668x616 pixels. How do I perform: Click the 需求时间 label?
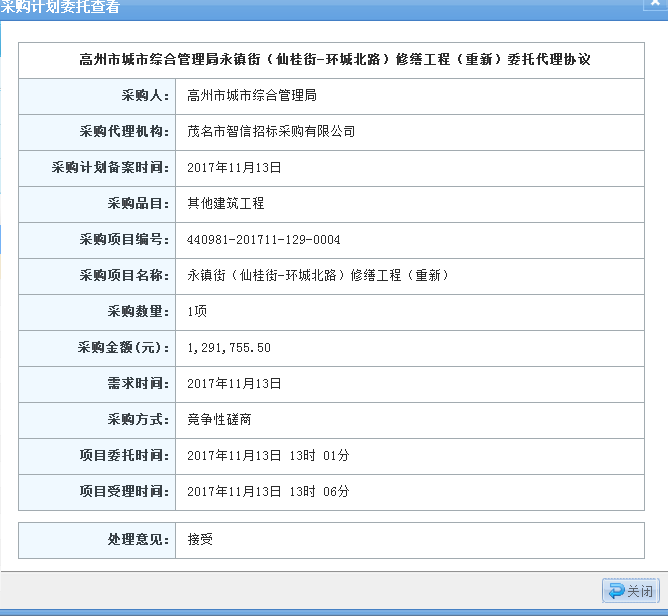[x=139, y=383]
